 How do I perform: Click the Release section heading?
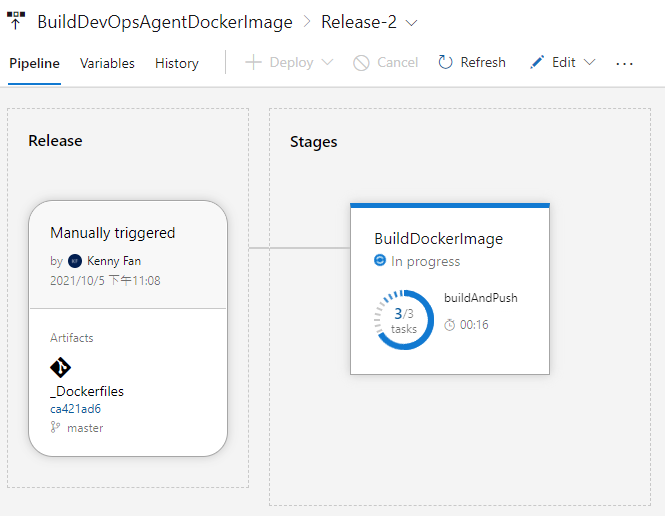(x=55, y=141)
